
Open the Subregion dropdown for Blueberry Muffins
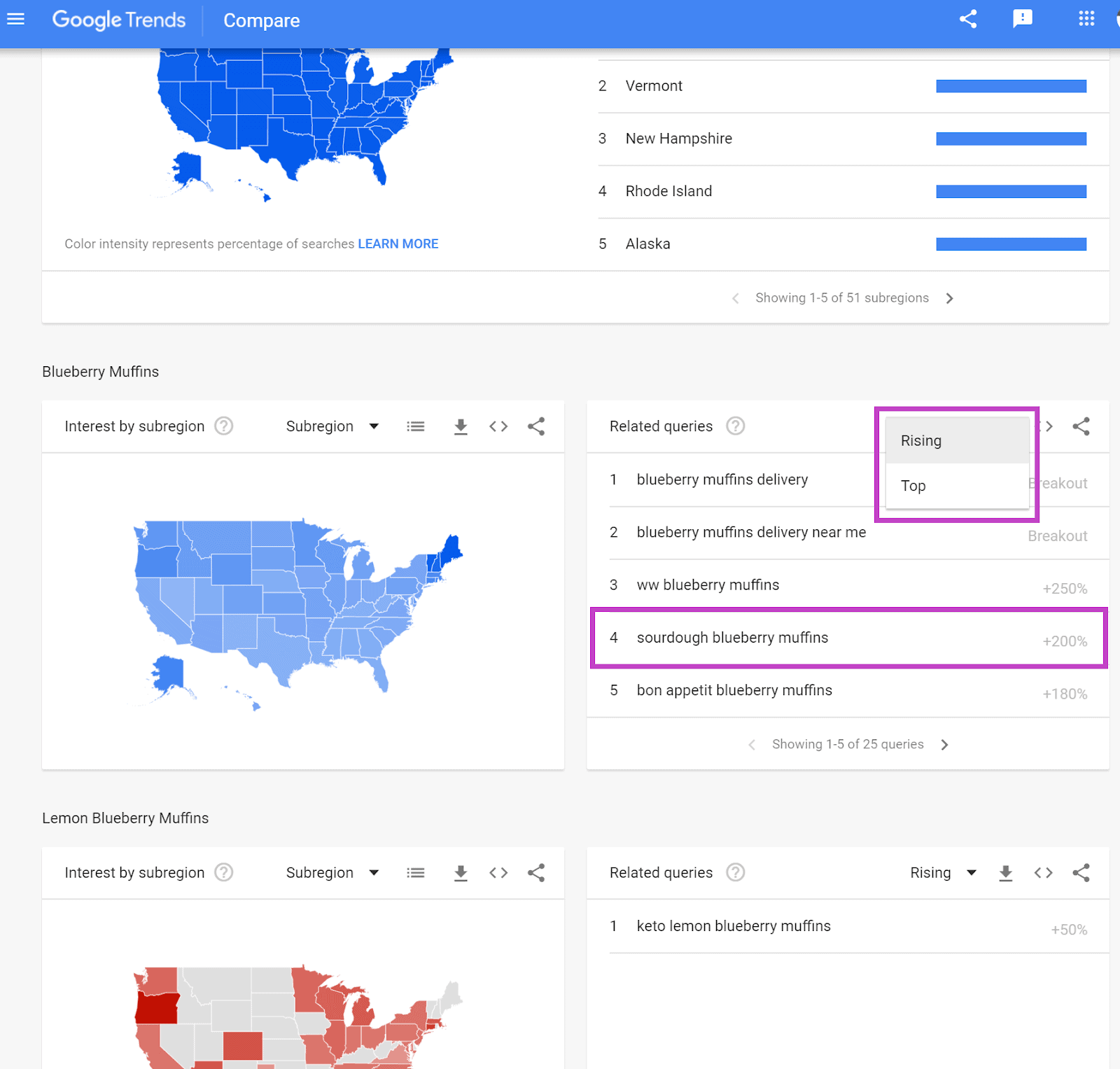pyautogui.click(x=333, y=426)
